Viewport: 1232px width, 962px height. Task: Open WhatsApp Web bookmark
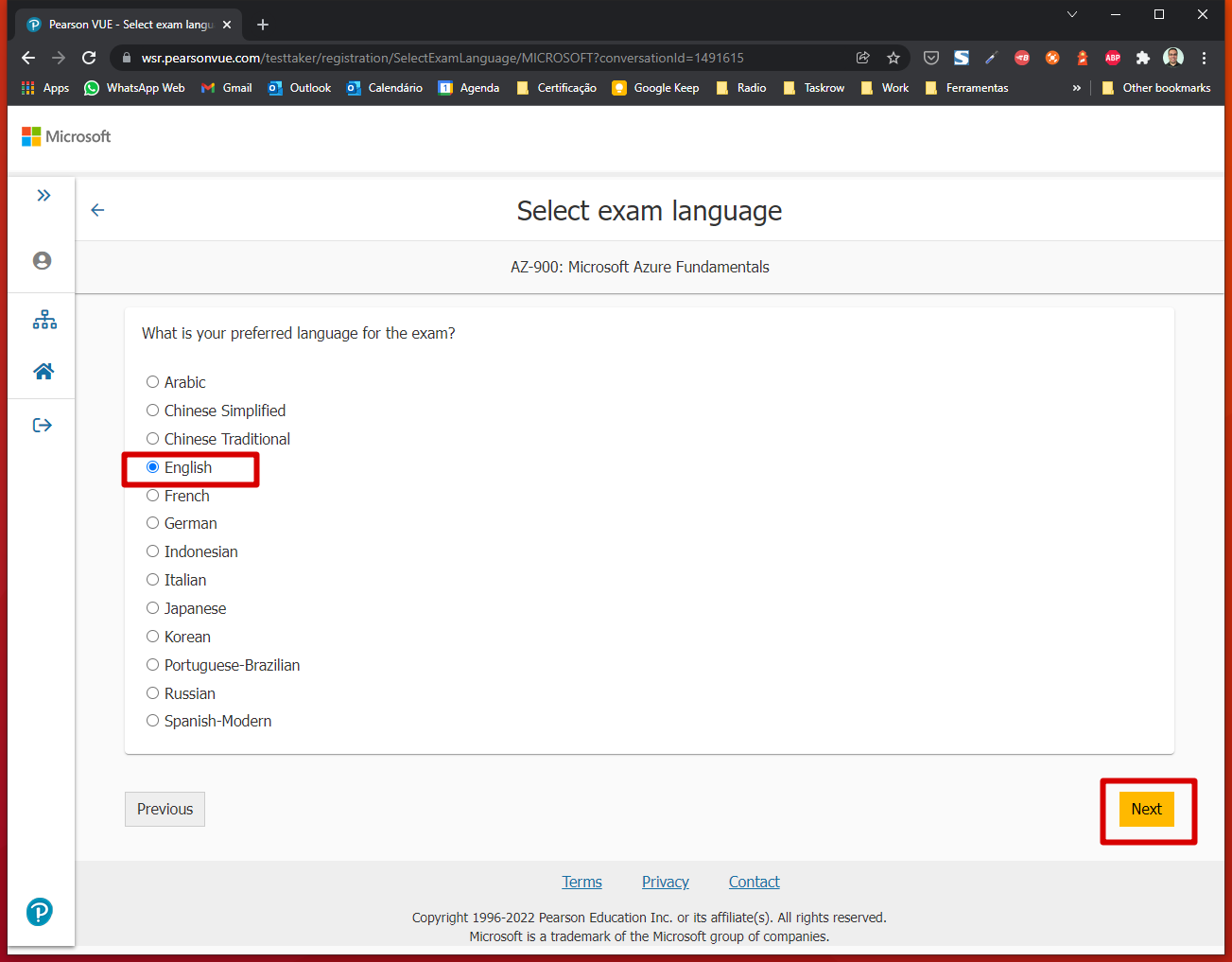pos(134,88)
